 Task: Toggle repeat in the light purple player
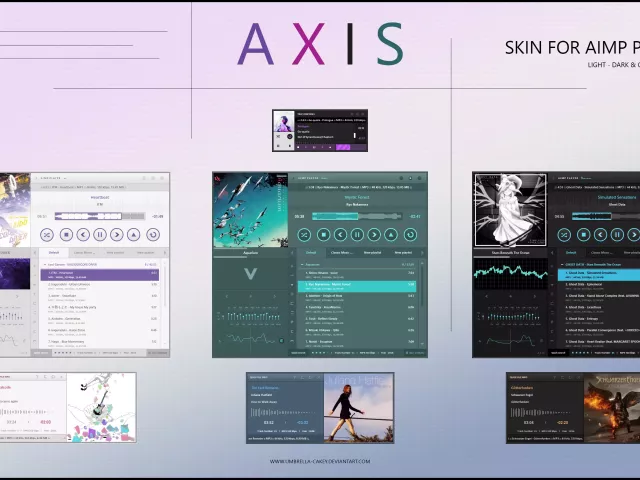pyautogui.click(x=153, y=235)
